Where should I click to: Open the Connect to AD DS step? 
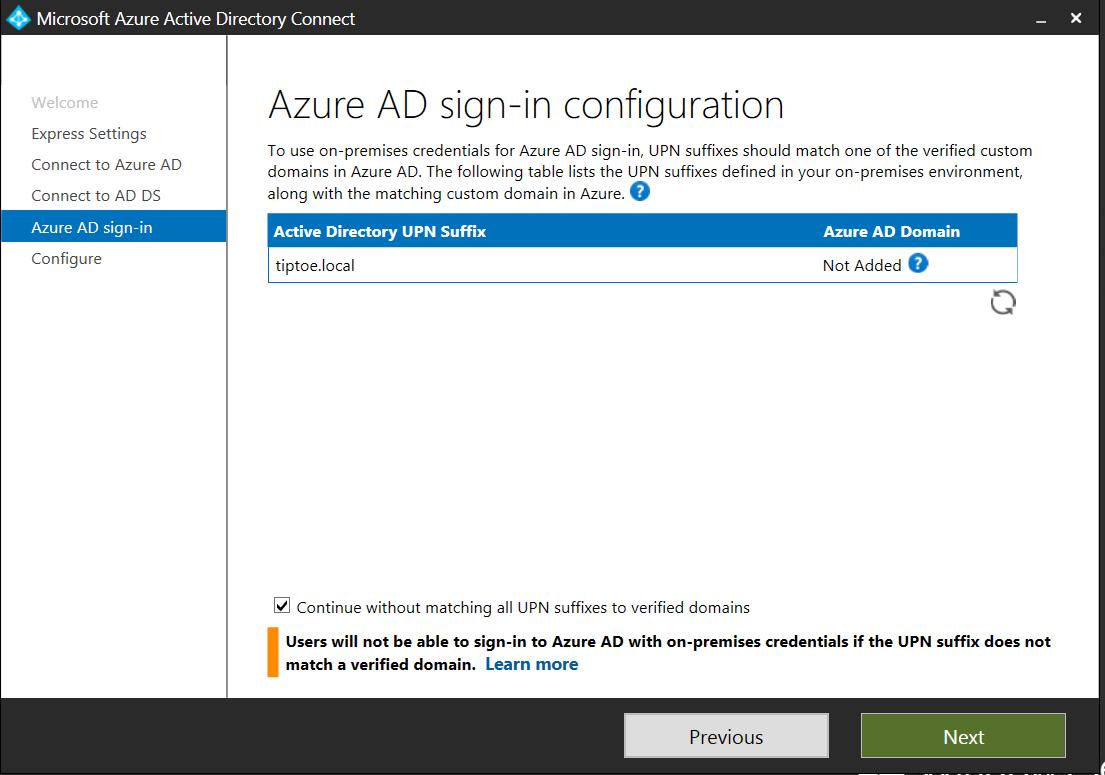coord(96,196)
